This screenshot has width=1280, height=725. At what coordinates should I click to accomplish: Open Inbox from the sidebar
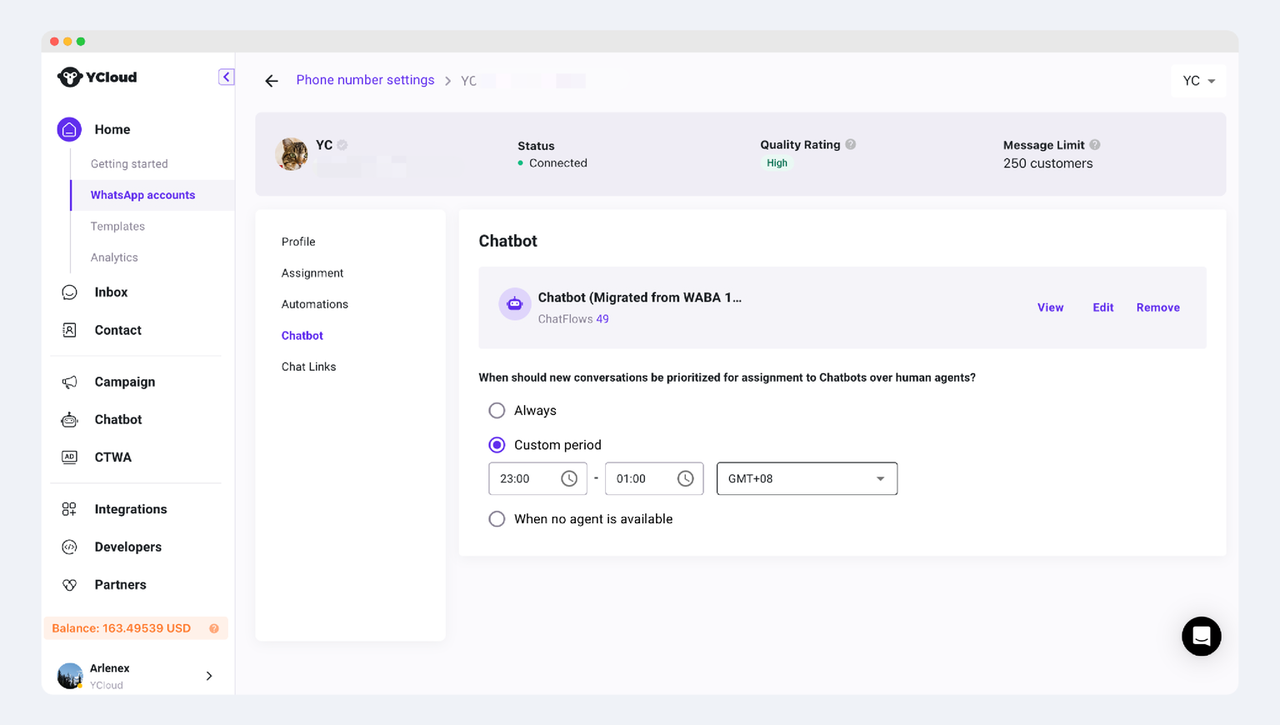pos(111,292)
